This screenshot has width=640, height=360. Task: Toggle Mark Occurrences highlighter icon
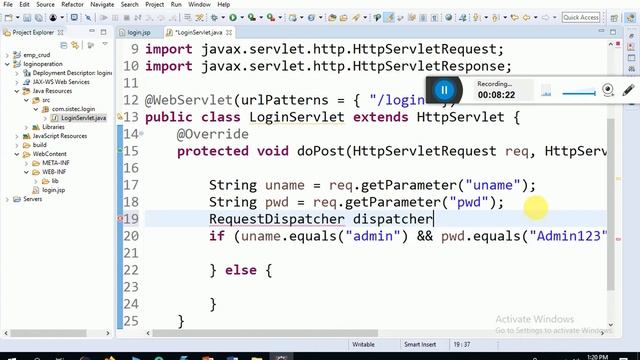point(390,18)
